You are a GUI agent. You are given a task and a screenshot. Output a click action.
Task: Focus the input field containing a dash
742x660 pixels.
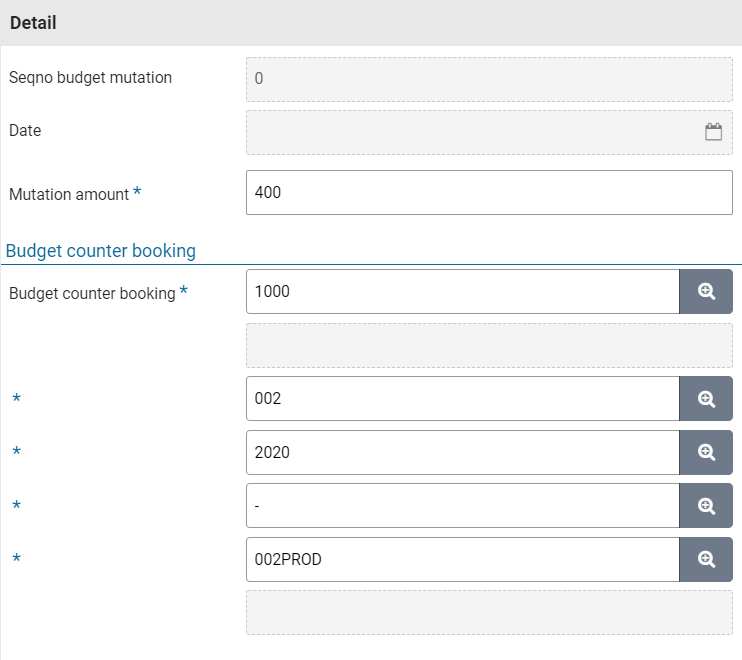463,506
